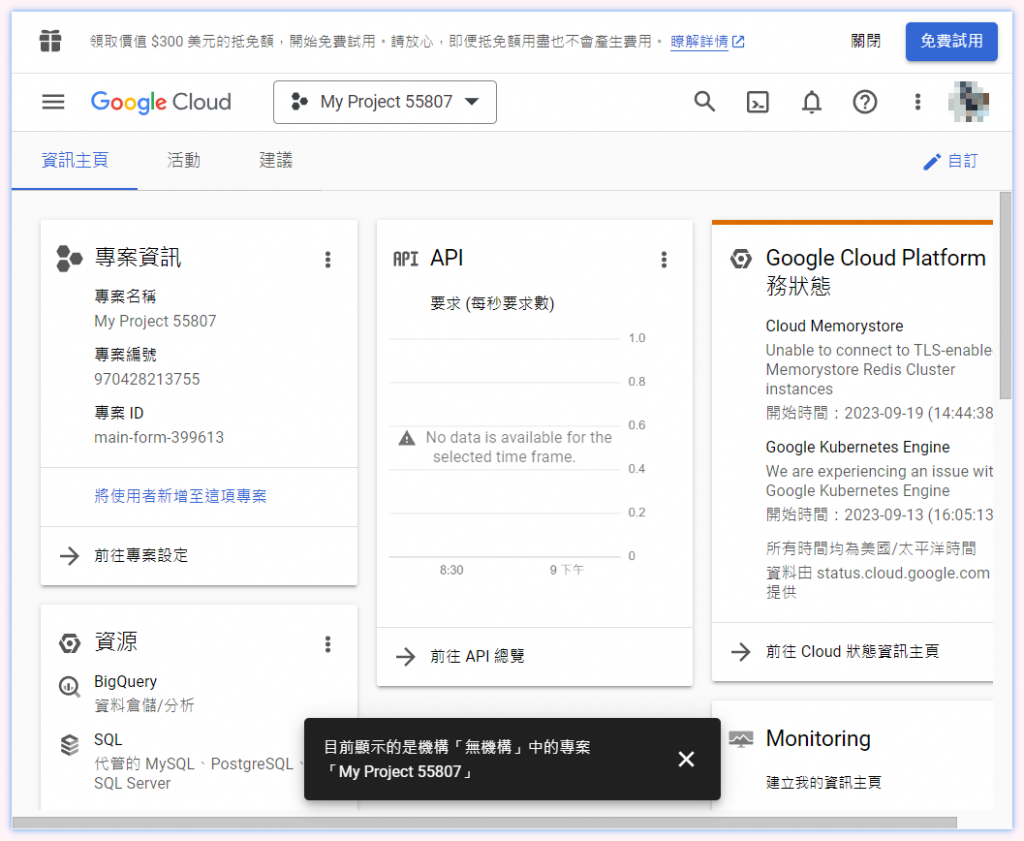The width and height of the screenshot is (1024, 841).
Task: Click the no-data warning triangle icon
Action: coord(407,438)
